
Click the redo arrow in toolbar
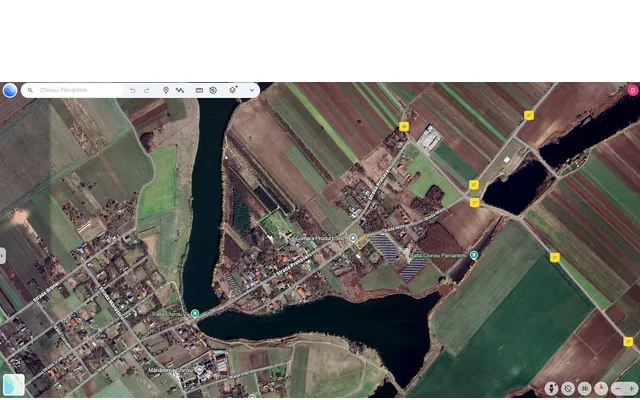click(147, 90)
